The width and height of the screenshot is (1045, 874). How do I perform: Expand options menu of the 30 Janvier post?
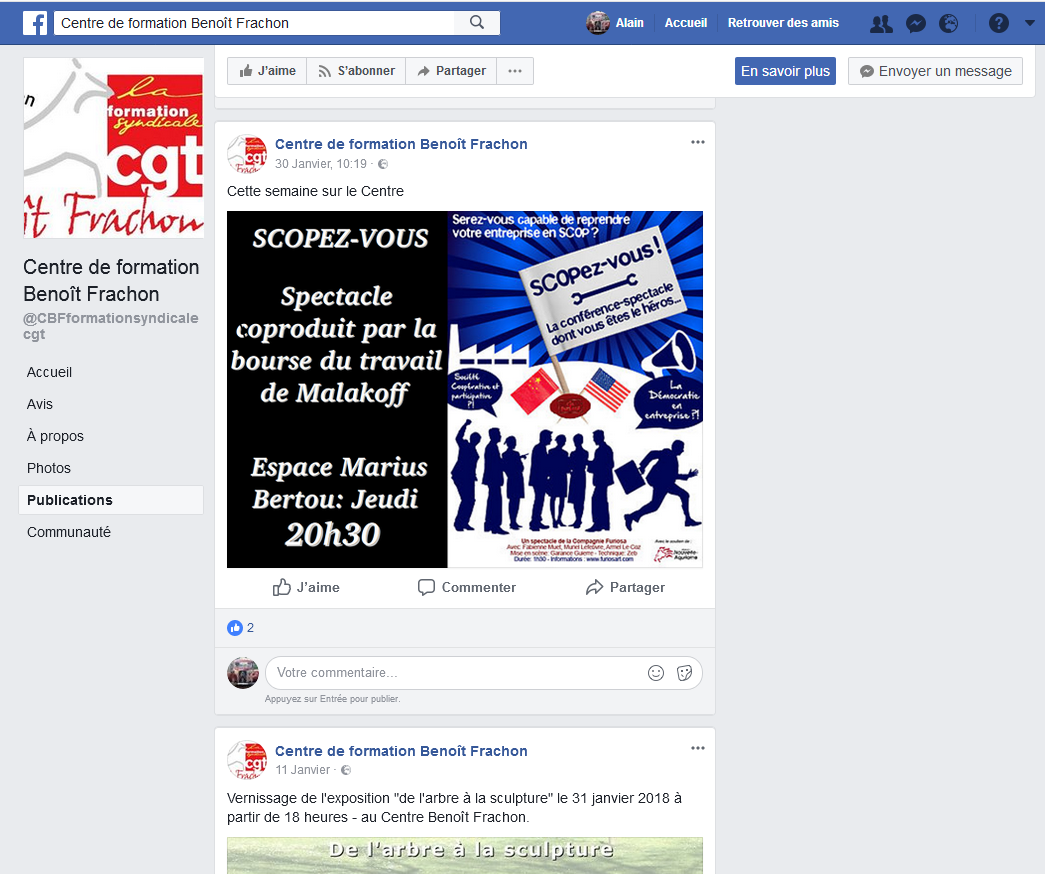click(698, 142)
